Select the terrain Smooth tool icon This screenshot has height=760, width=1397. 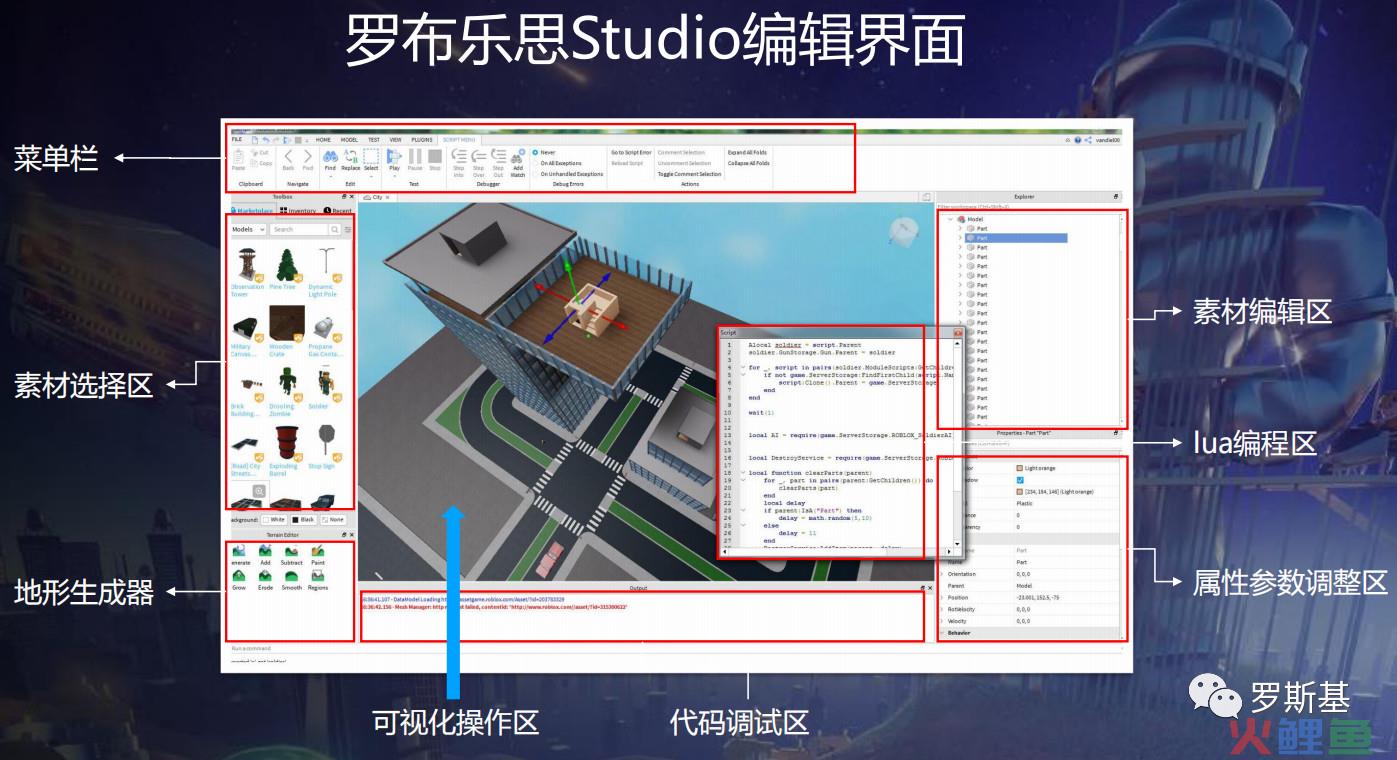pos(291,576)
